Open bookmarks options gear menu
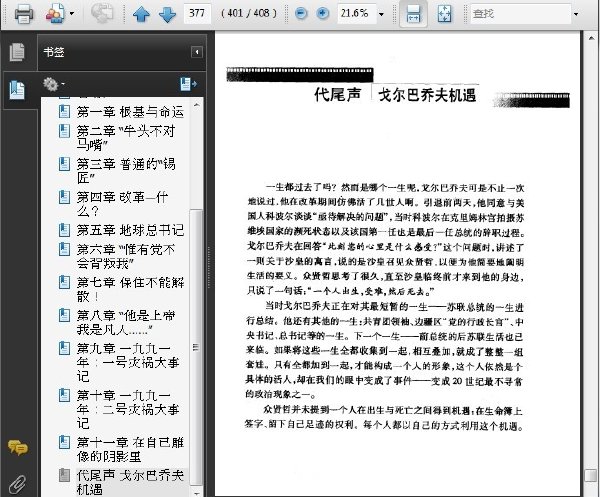 [54, 84]
